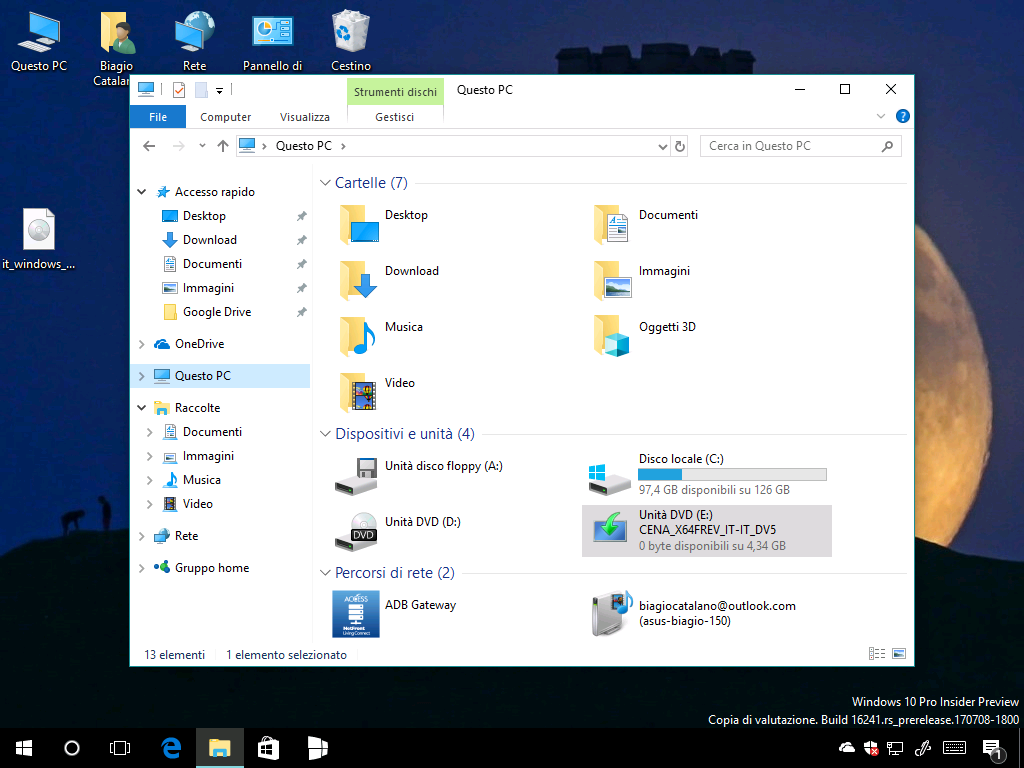Switch to details view layout icon
1024x768 pixels.
[x=876, y=654]
